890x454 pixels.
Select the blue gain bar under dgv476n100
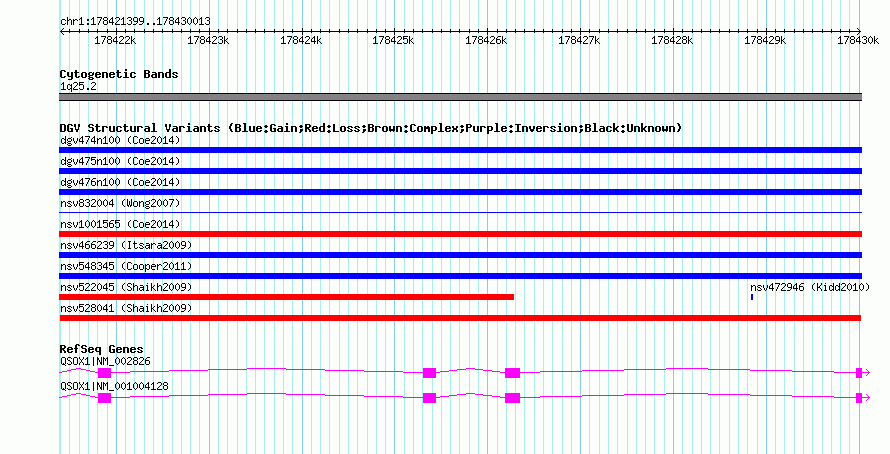[460, 192]
